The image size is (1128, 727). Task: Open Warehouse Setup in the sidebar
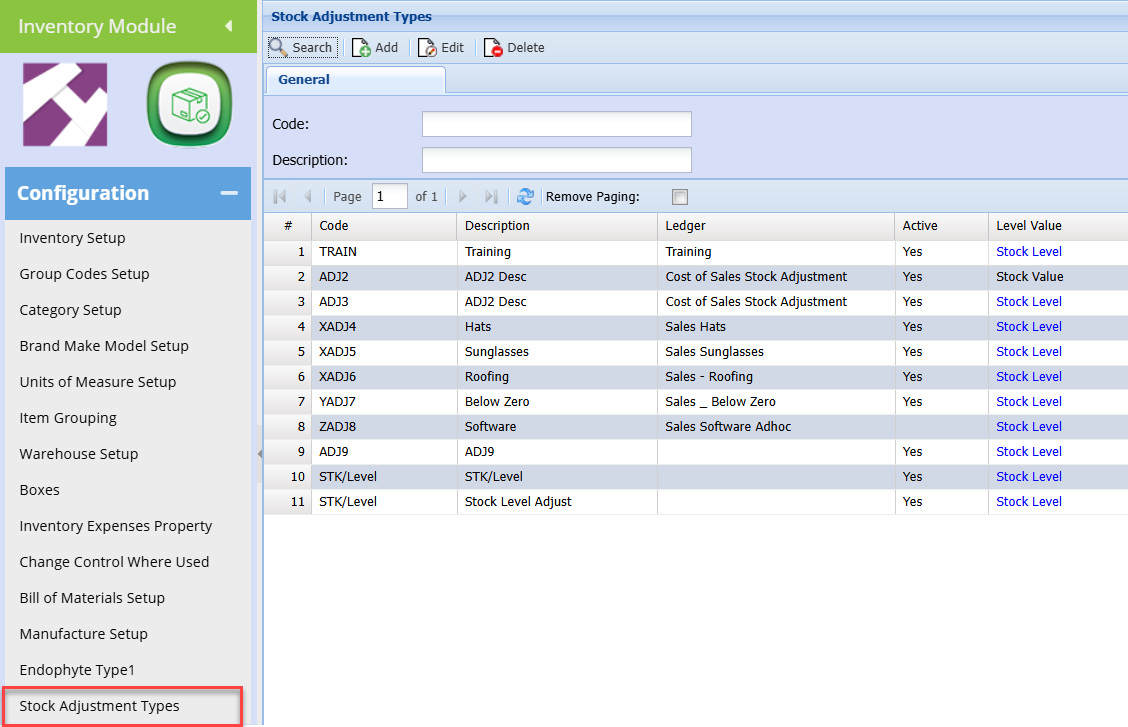(79, 454)
